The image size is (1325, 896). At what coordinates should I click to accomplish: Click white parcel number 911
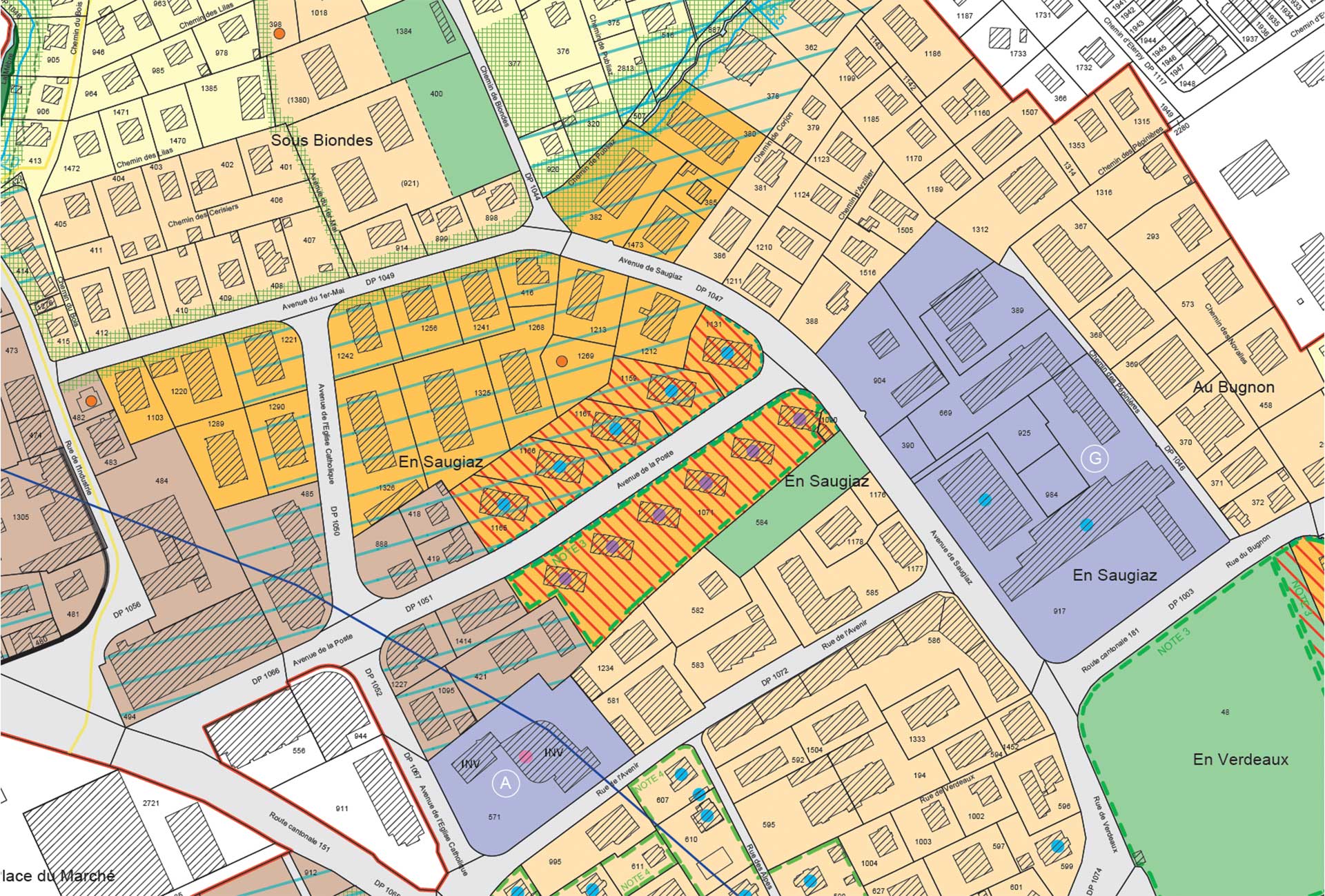(342, 808)
